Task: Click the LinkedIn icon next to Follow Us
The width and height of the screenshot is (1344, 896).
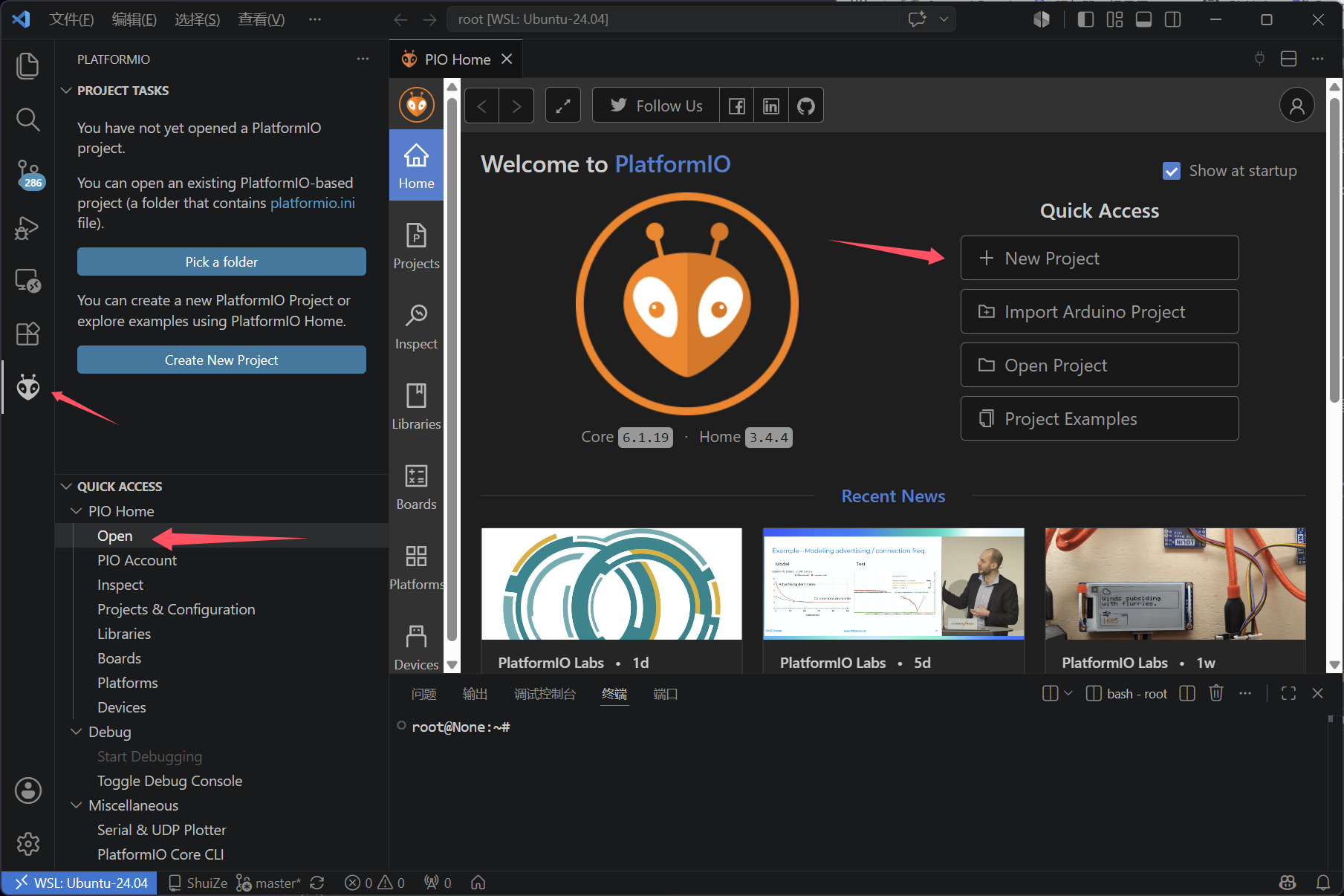Action: 771,105
